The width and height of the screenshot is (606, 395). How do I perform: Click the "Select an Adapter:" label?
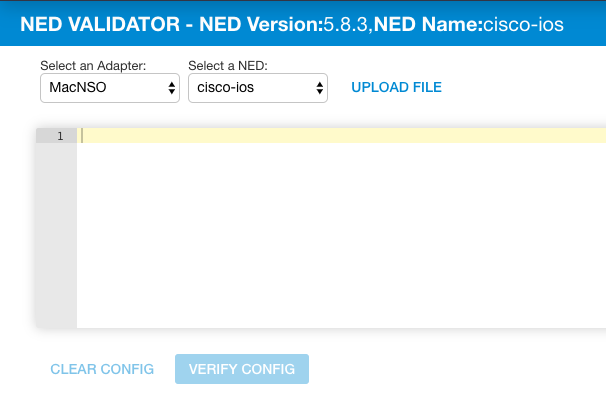tap(93, 66)
